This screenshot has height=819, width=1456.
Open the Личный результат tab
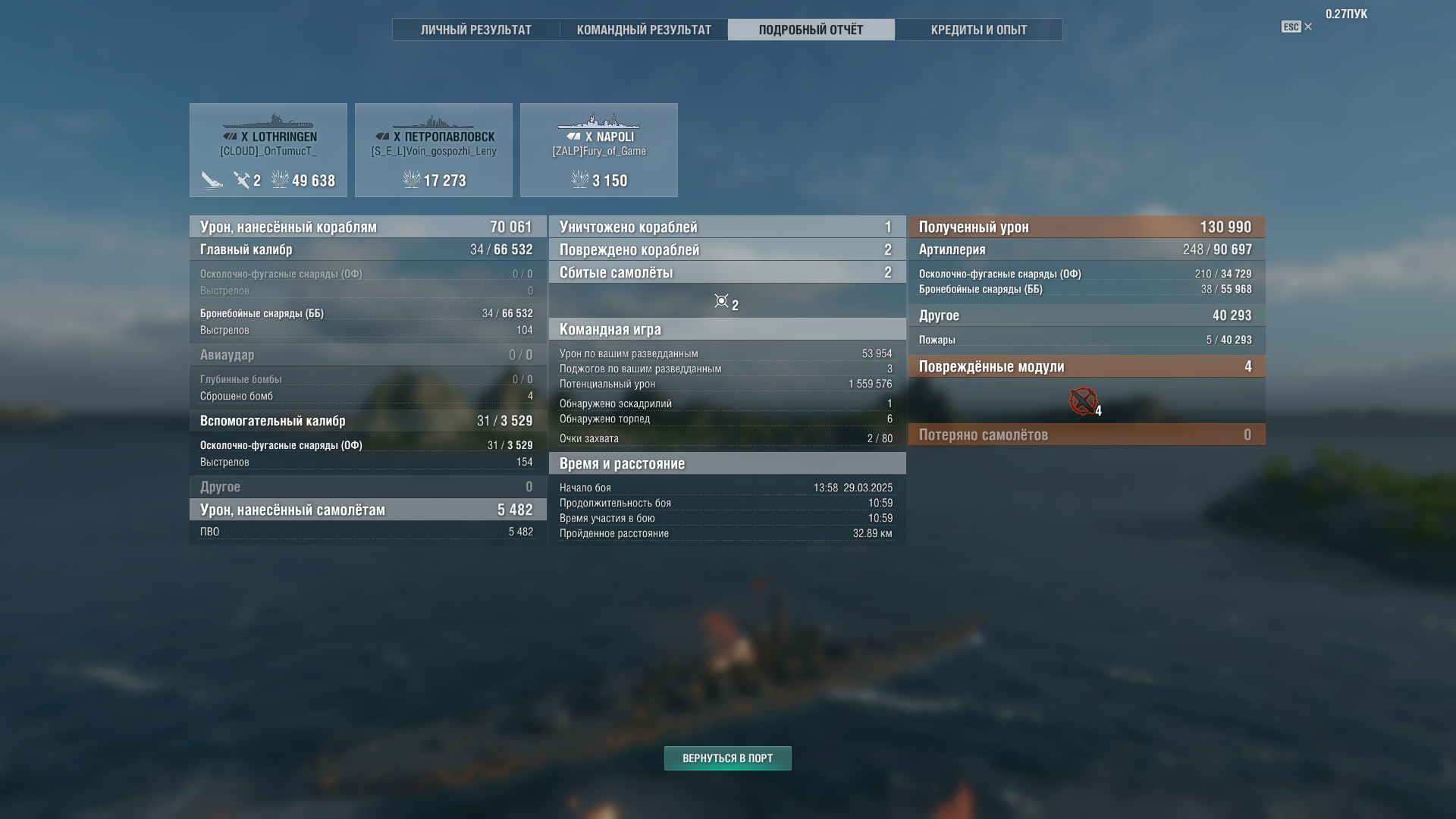pyautogui.click(x=476, y=30)
